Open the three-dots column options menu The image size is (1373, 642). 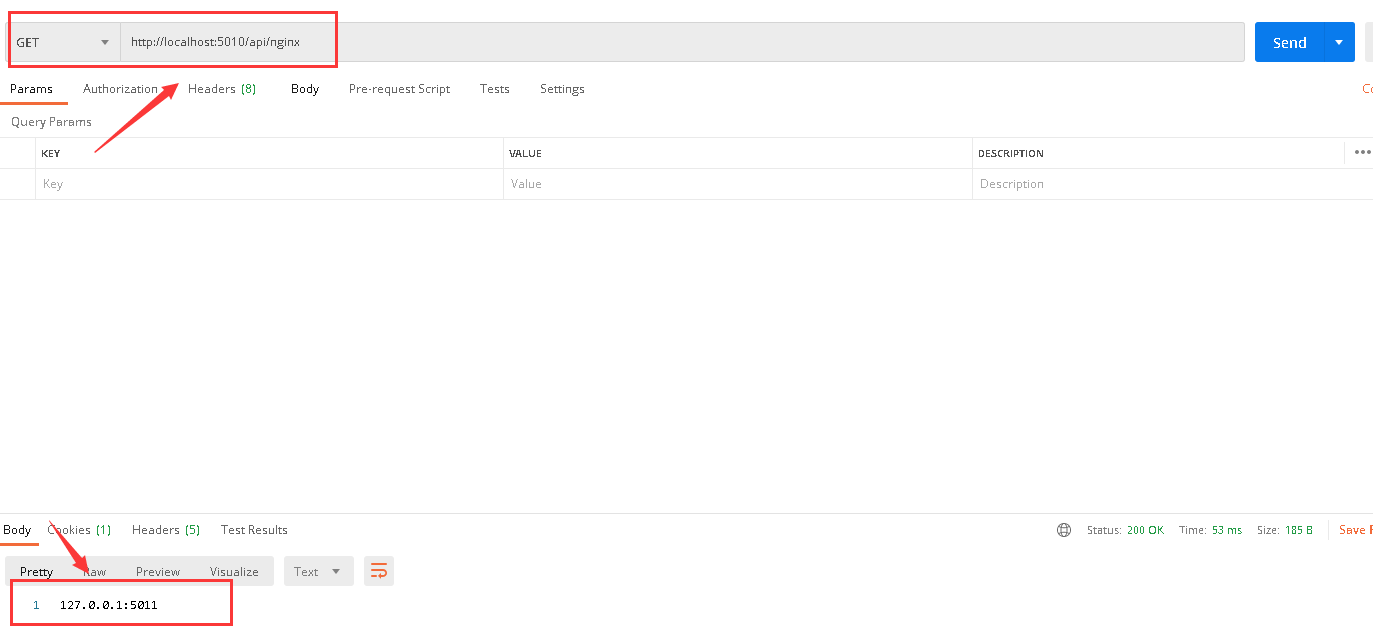(x=1361, y=153)
